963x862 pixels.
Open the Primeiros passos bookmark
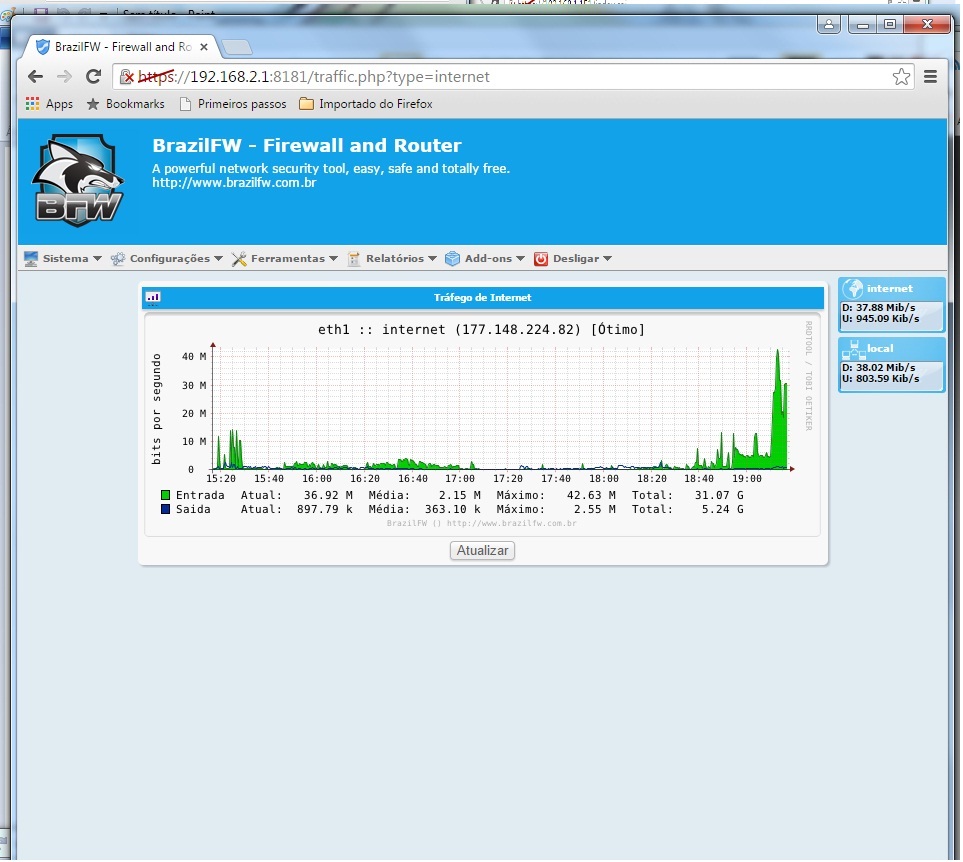pyautogui.click(x=233, y=104)
